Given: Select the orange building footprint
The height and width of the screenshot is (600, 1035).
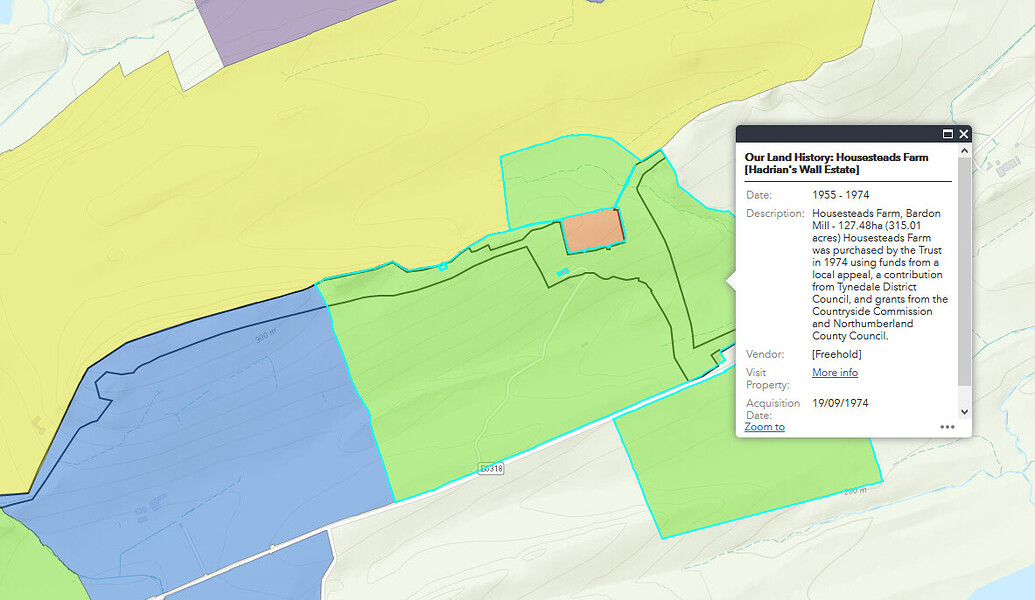Looking at the screenshot, I should (594, 228).
